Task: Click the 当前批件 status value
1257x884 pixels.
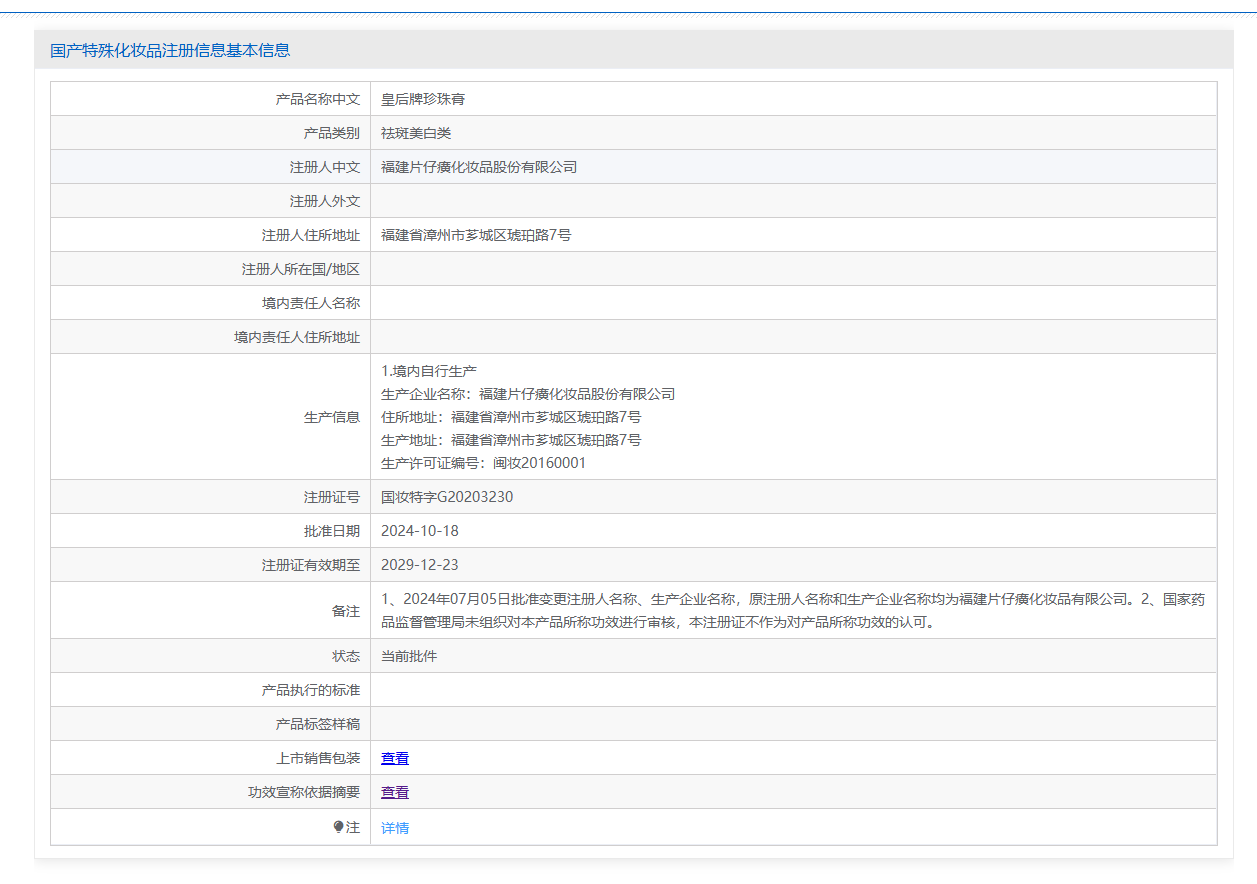Action: [x=409, y=656]
